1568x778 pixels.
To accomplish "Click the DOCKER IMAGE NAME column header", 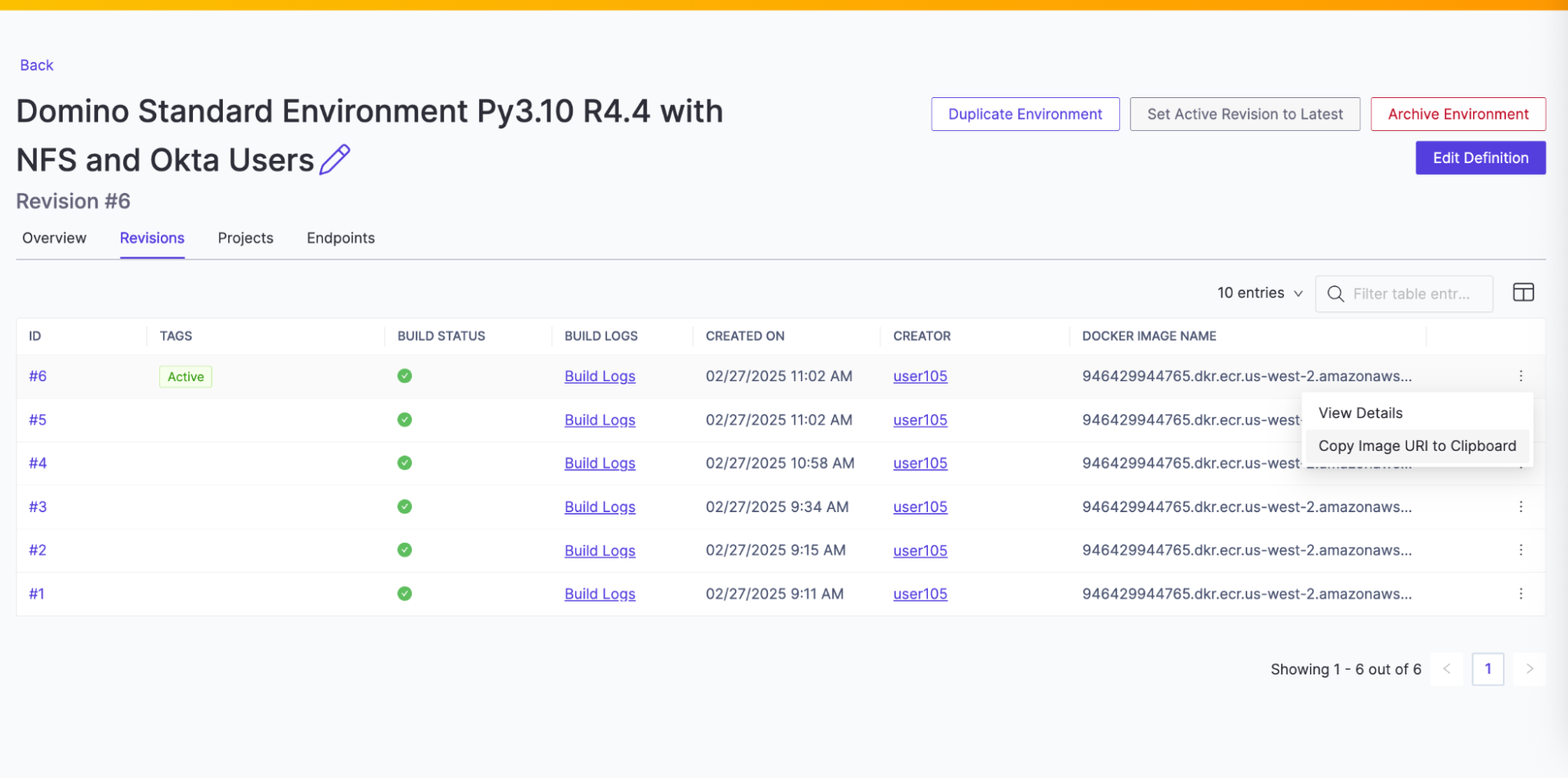I will pos(1149,336).
